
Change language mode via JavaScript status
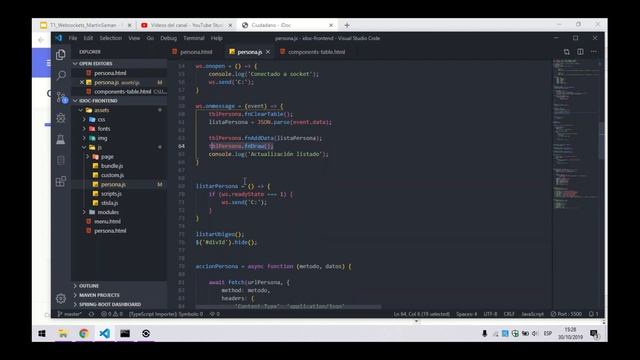click(x=532, y=314)
